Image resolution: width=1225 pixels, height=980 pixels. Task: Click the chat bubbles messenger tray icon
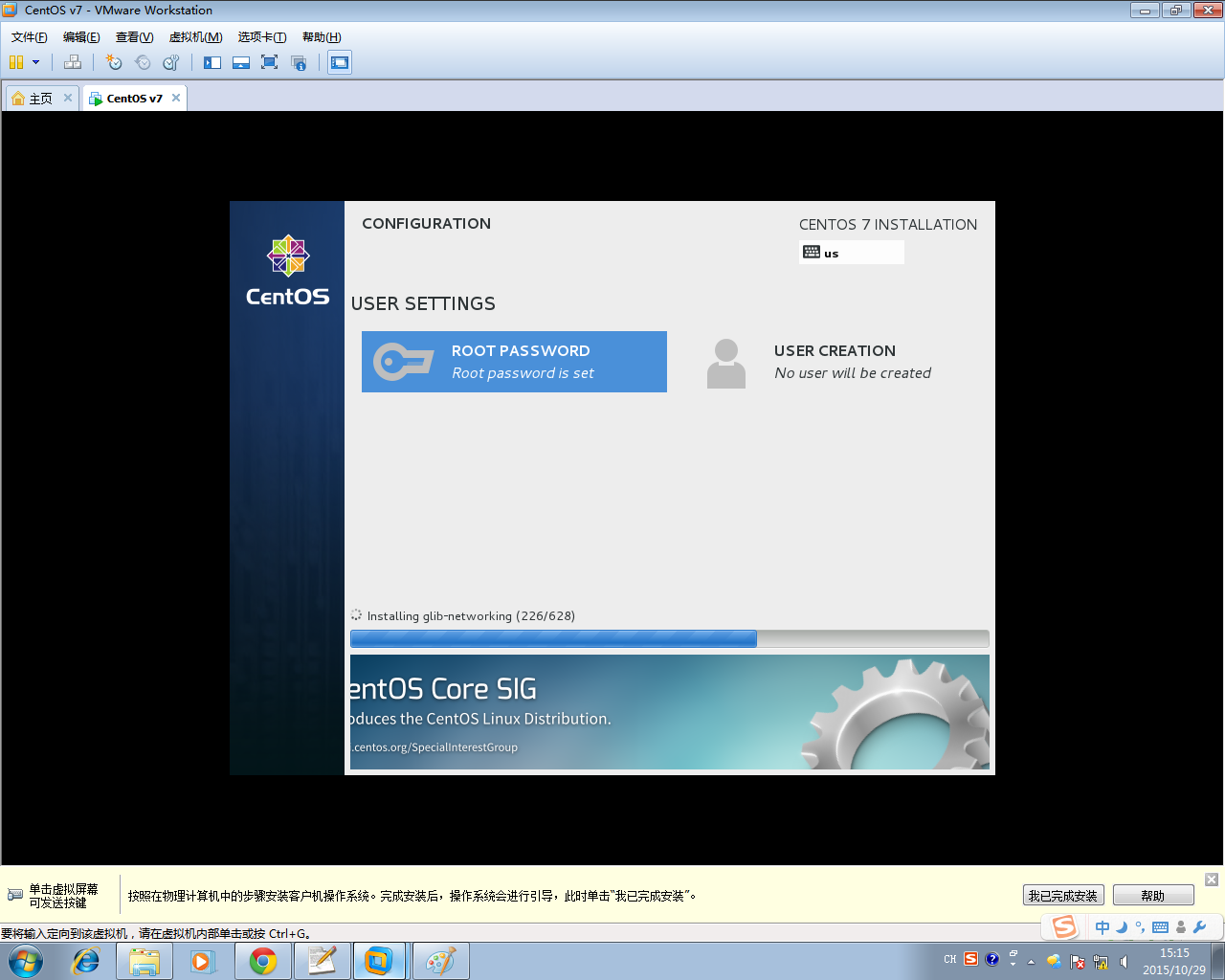[x=1054, y=961]
